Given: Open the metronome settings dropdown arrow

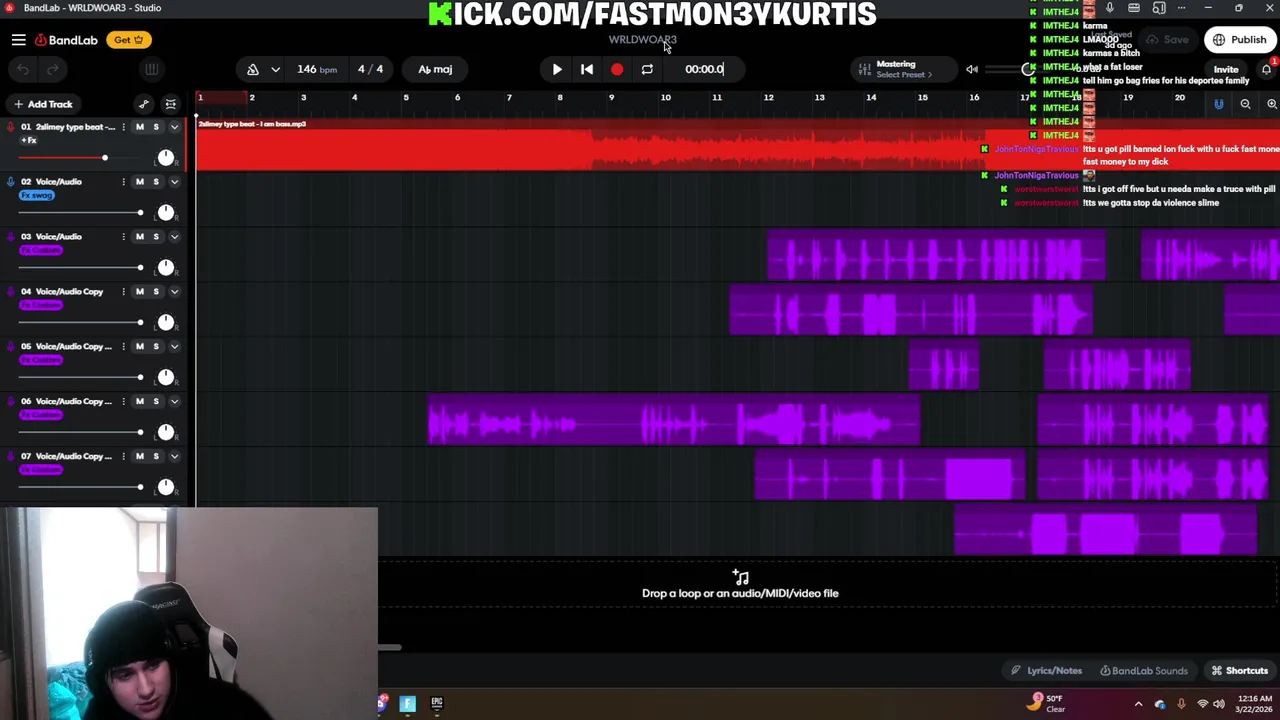Looking at the screenshot, I should click(275, 69).
